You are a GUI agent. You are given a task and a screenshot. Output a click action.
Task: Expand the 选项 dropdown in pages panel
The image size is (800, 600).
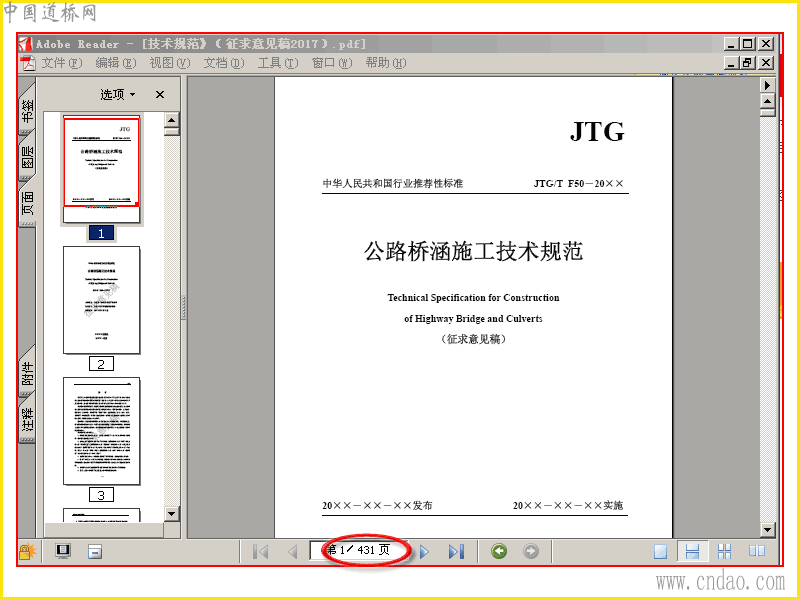tap(118, 94)
